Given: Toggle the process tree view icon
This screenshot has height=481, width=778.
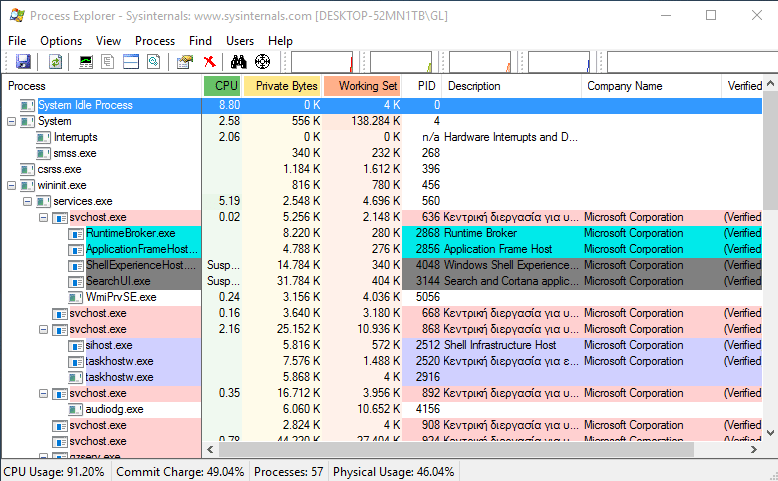Looking at the screenshot, I should click(108, 62).
